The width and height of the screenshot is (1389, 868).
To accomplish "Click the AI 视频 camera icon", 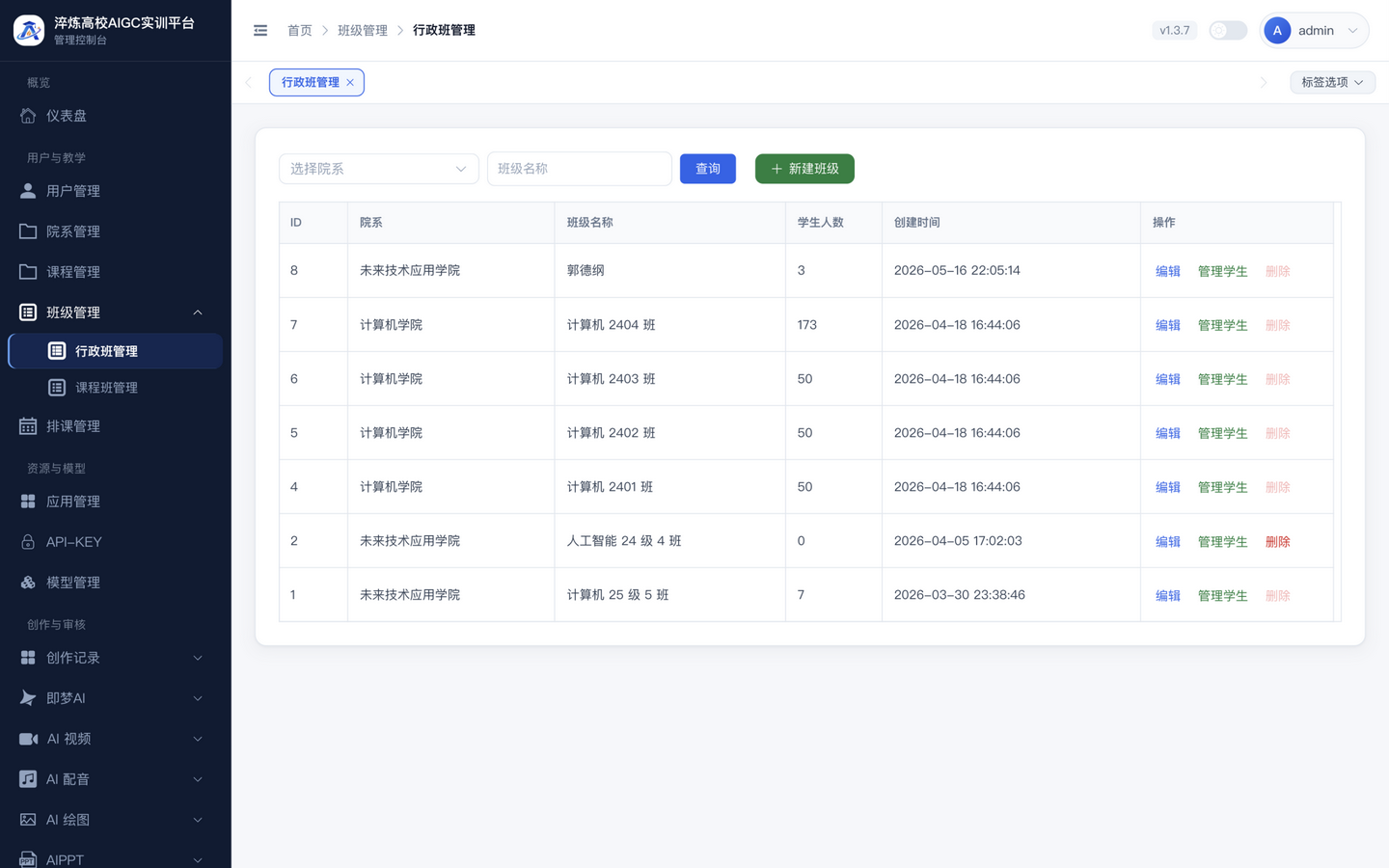I will tap(28, 739).
